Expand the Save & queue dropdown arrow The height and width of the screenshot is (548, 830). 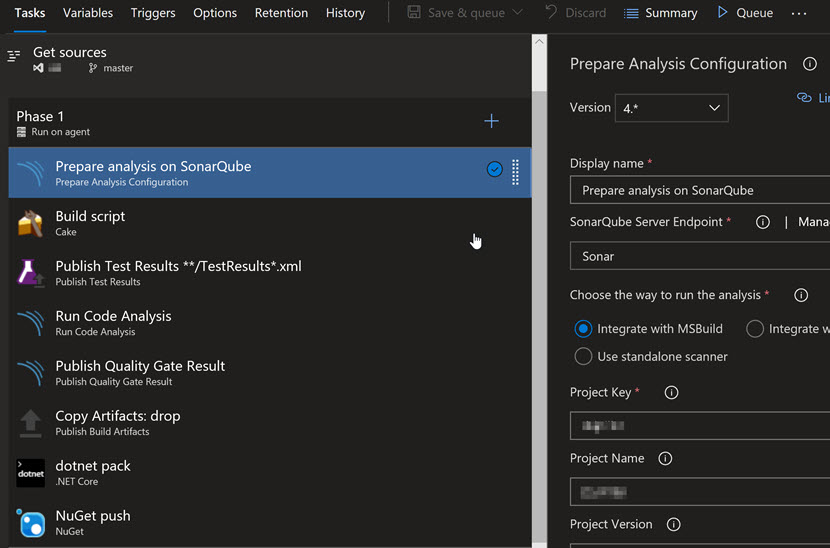coord(518,12)
